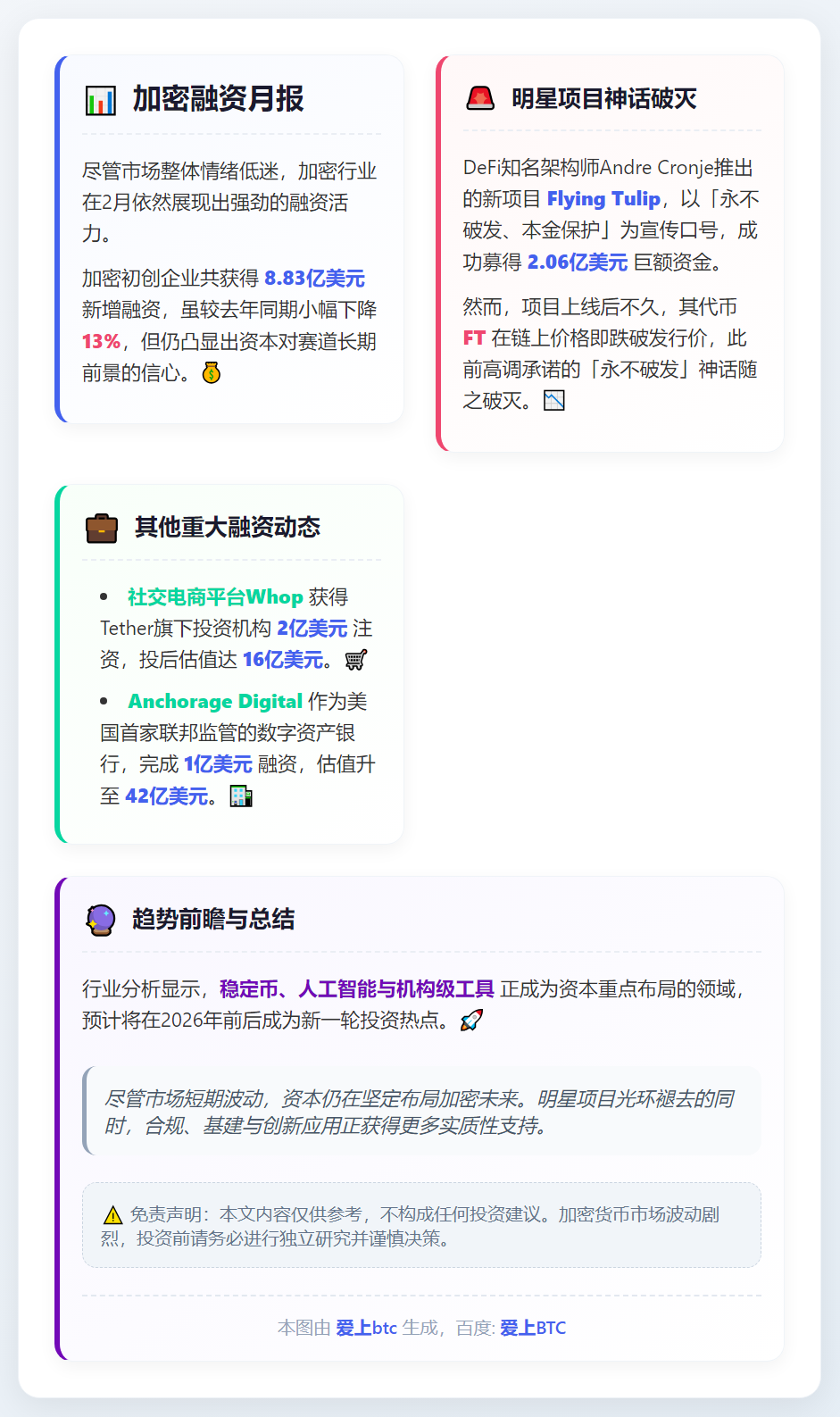Click the office building emoji after 42亿美元
Image resolution: width=840 pixels, height=1417 pixels.
pyautogui.click(x=241, y=796)
